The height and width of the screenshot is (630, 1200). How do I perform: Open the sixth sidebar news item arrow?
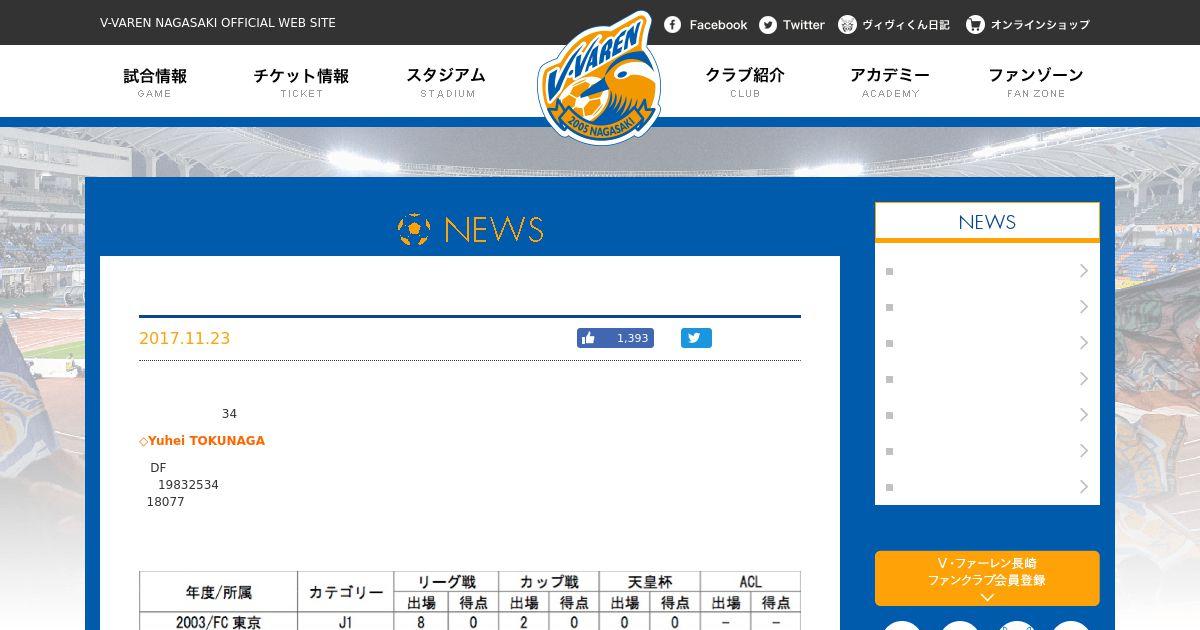tap(1084, 451)
